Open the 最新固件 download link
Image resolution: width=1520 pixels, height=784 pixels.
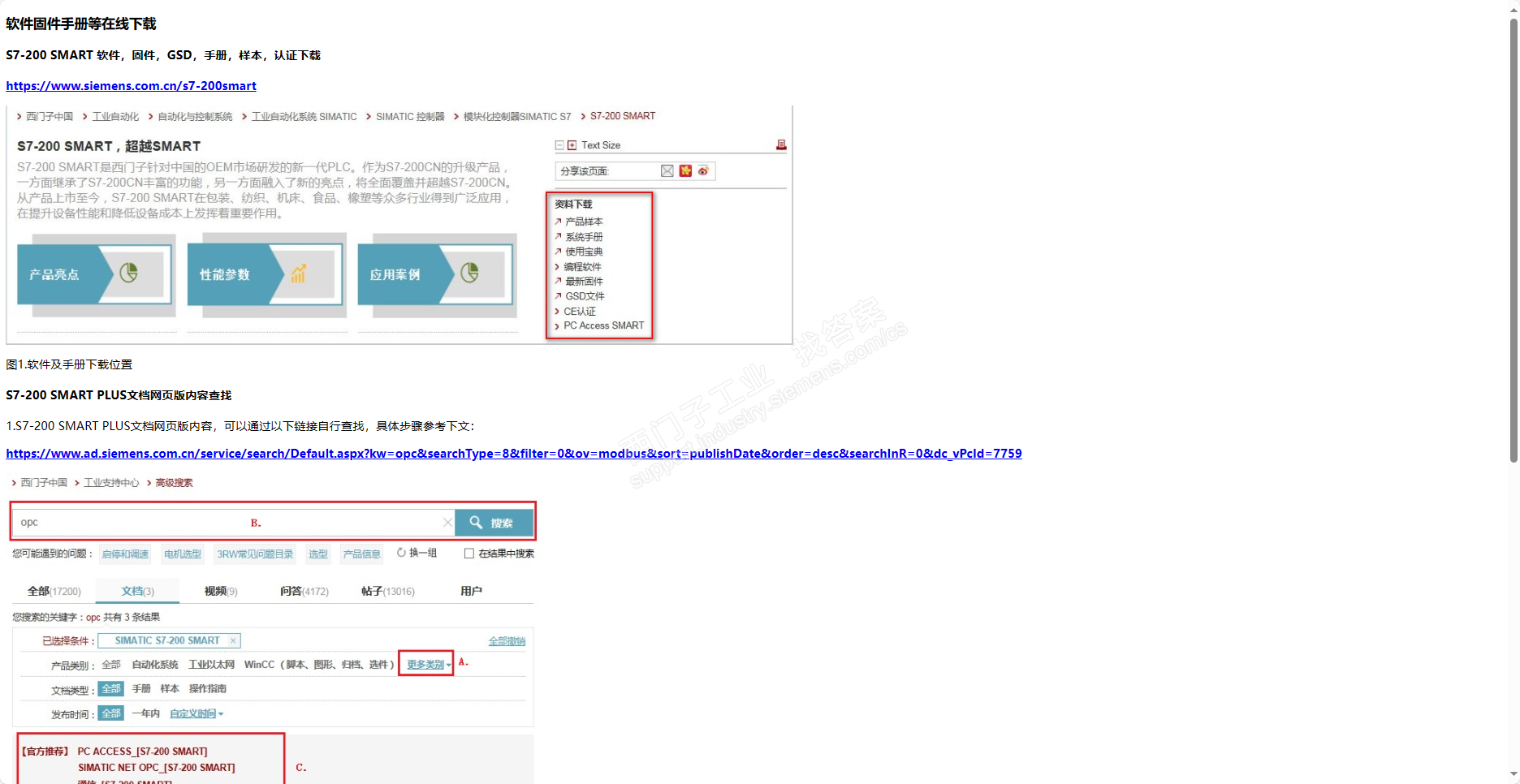pos(584,282)
